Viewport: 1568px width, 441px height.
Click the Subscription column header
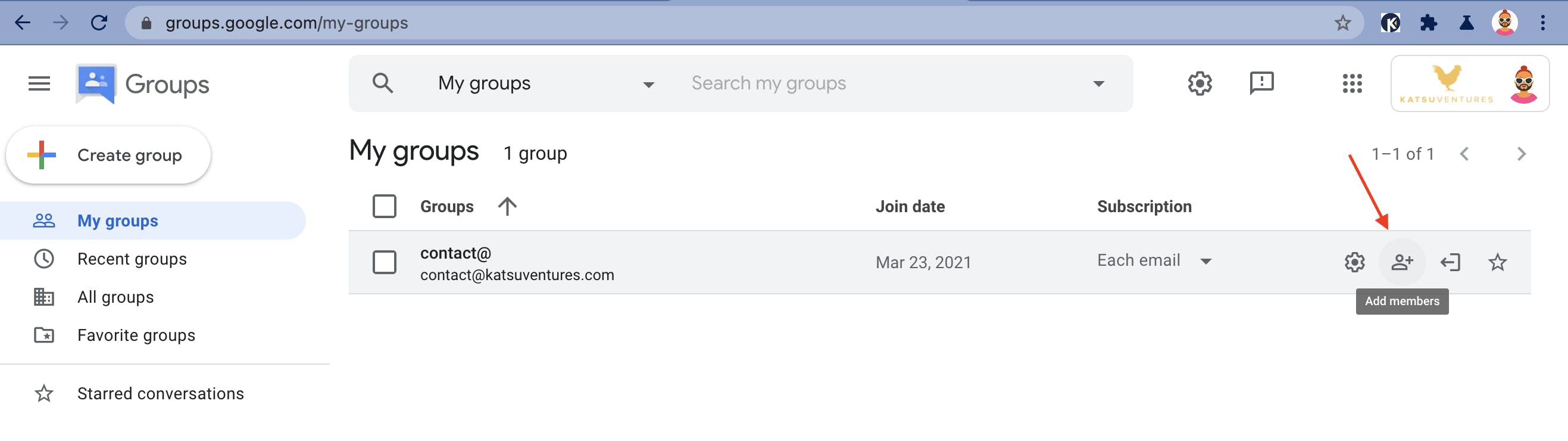1144,207
